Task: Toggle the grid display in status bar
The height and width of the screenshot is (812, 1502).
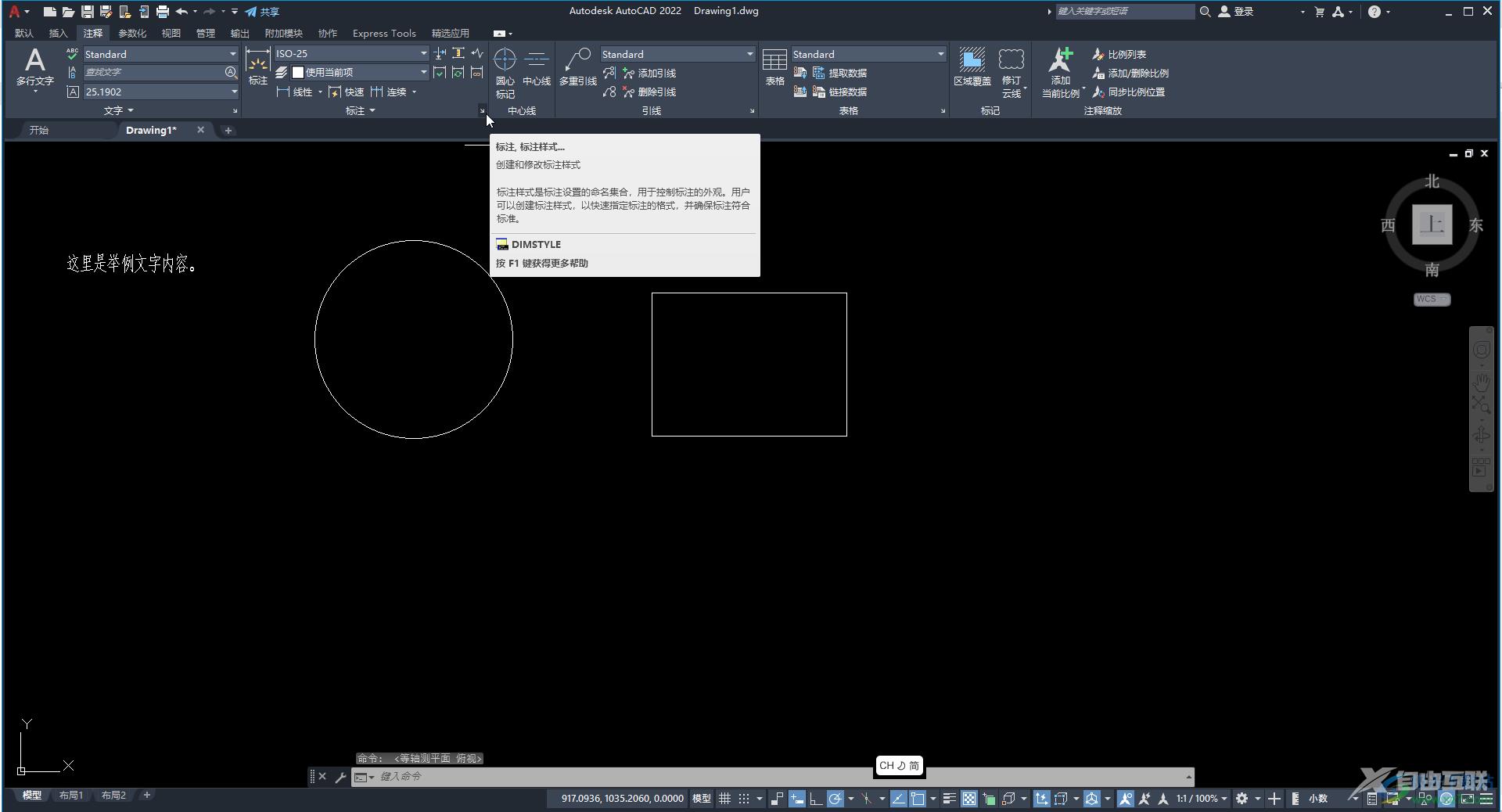Action: 725,799
